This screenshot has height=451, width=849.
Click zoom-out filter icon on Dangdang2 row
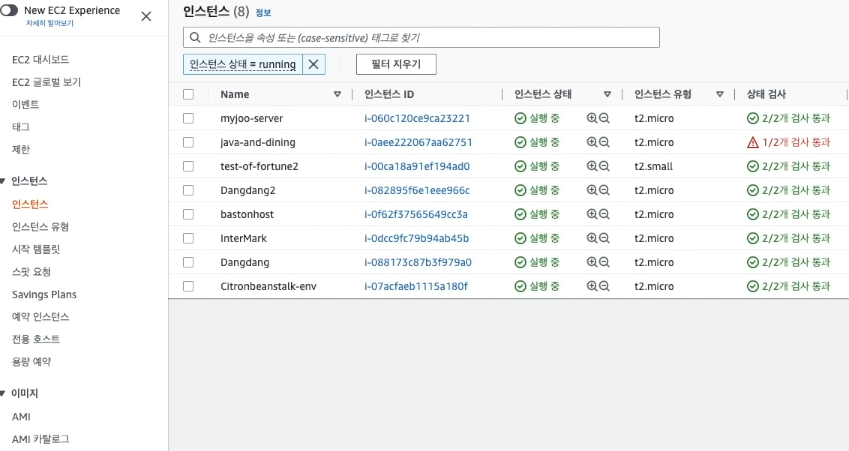[x=604, y=190]
